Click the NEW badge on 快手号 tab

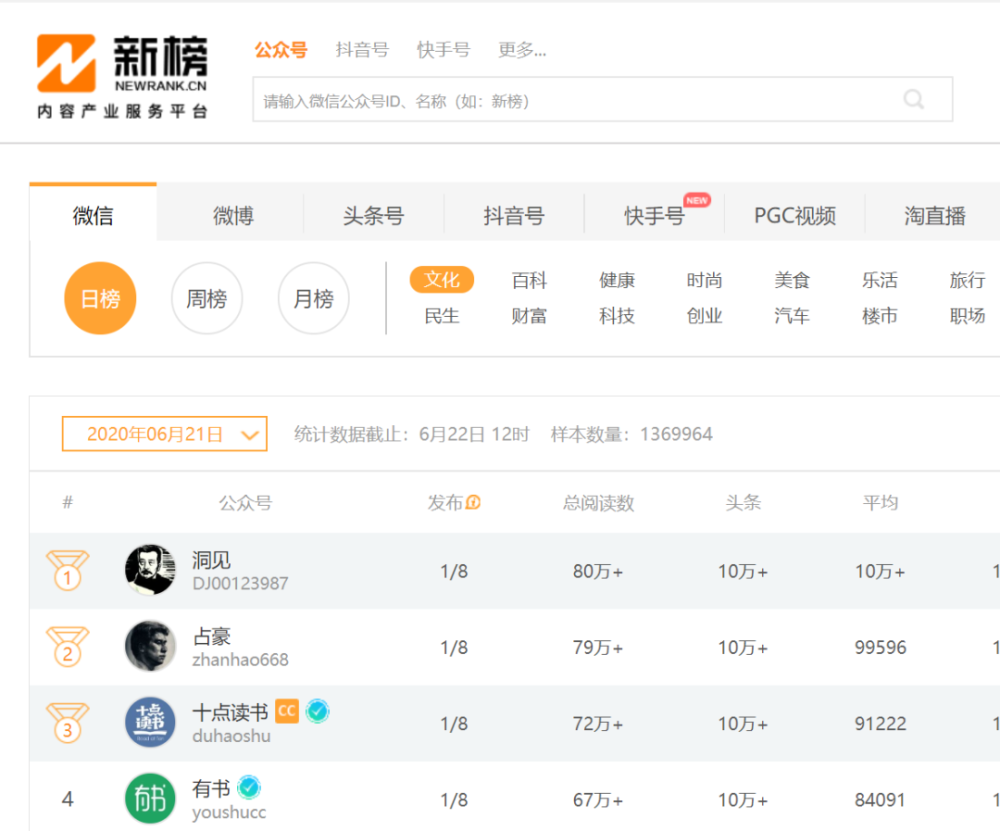pyautogui.click(x=696, y=200)
